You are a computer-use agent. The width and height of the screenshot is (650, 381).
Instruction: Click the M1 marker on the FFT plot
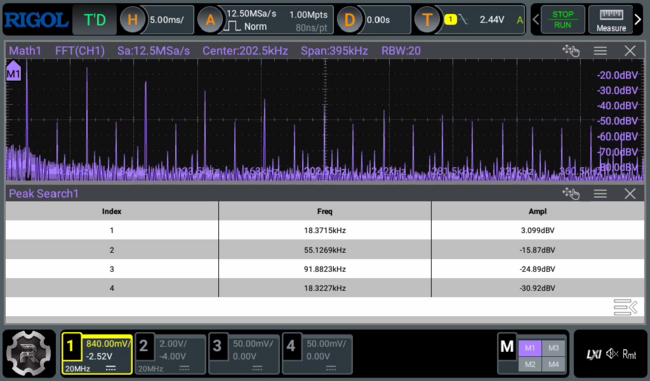13,71
